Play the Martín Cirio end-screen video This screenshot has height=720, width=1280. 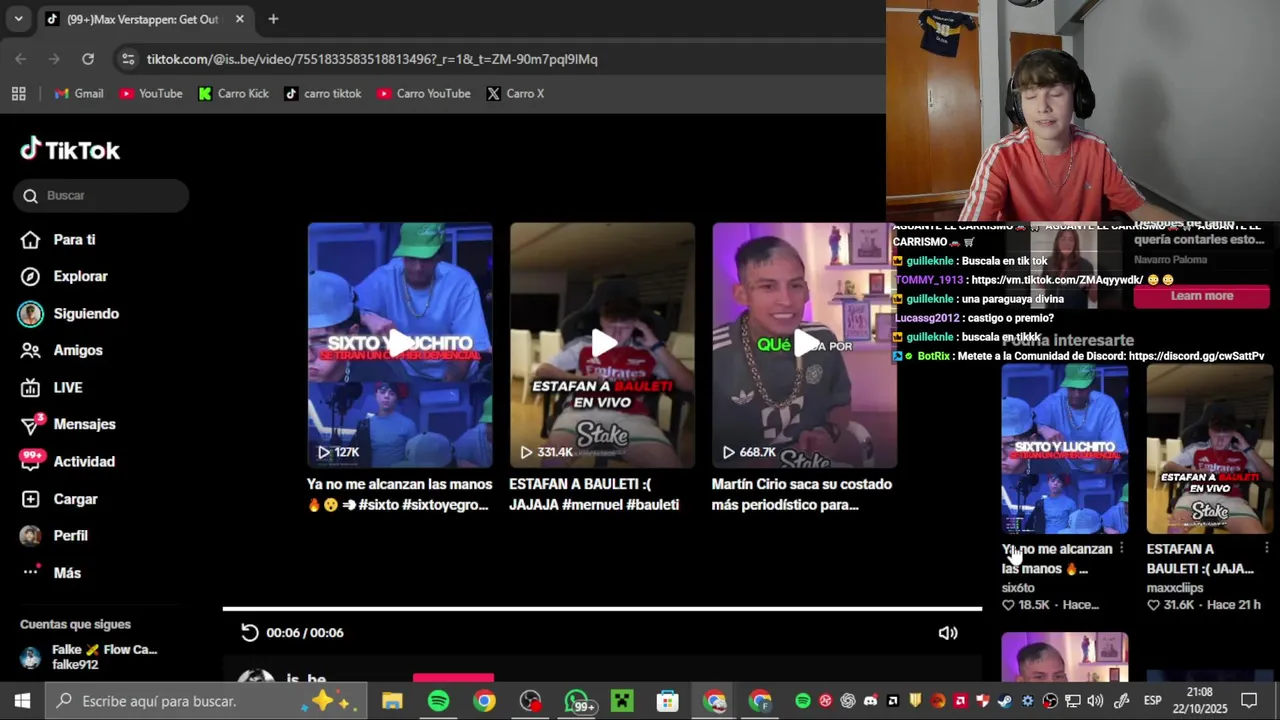tap(804, 345)
